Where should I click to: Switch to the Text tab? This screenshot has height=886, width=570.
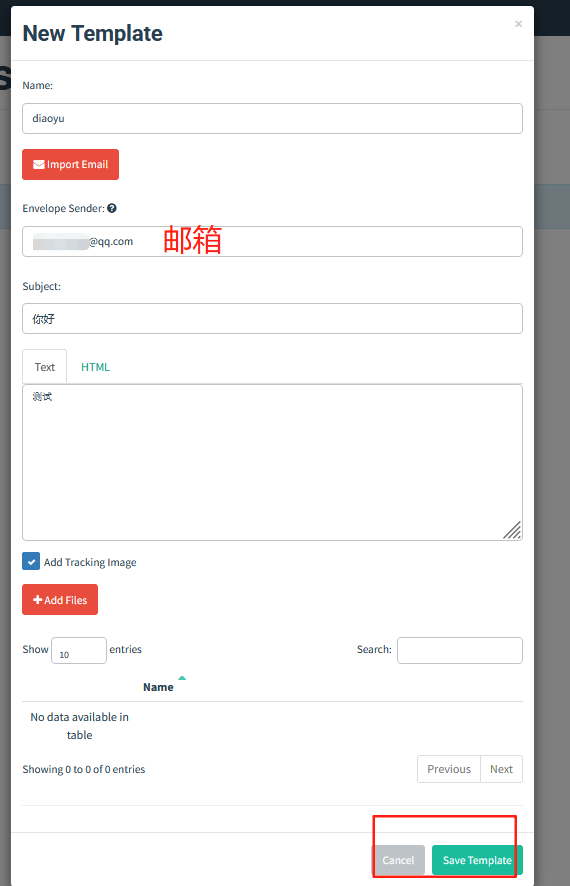[45, 367]
